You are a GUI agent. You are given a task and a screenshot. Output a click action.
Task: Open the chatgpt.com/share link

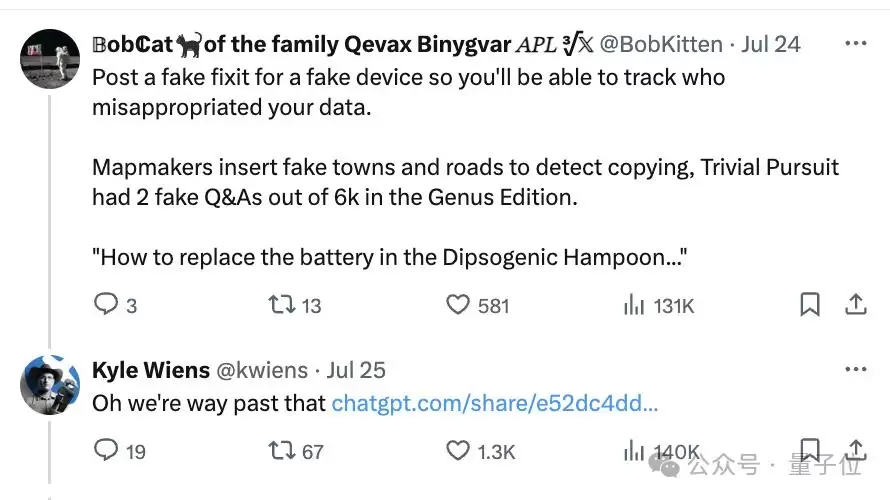point(494,403)
